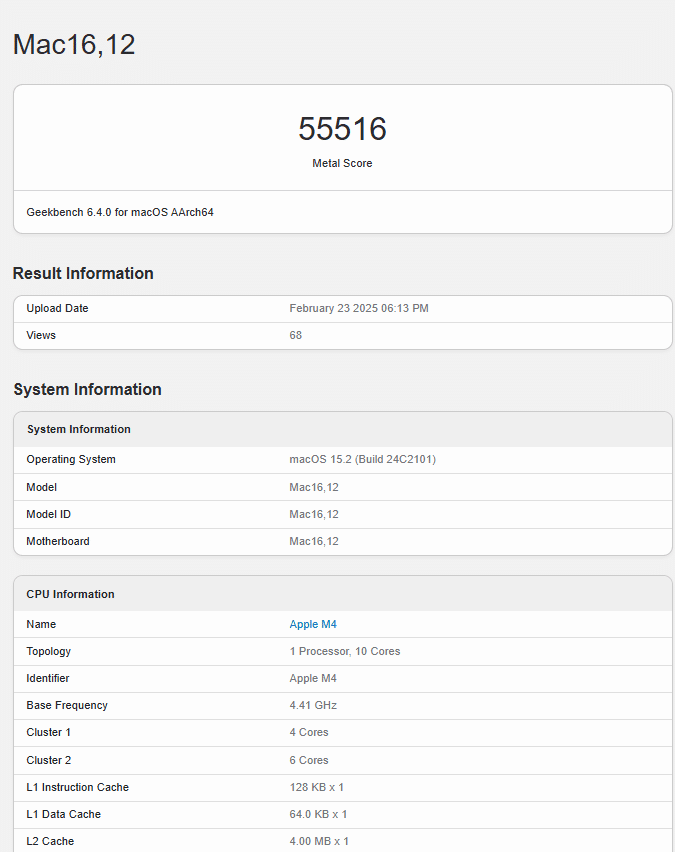Select the Upload Date label

click(57, 308)
